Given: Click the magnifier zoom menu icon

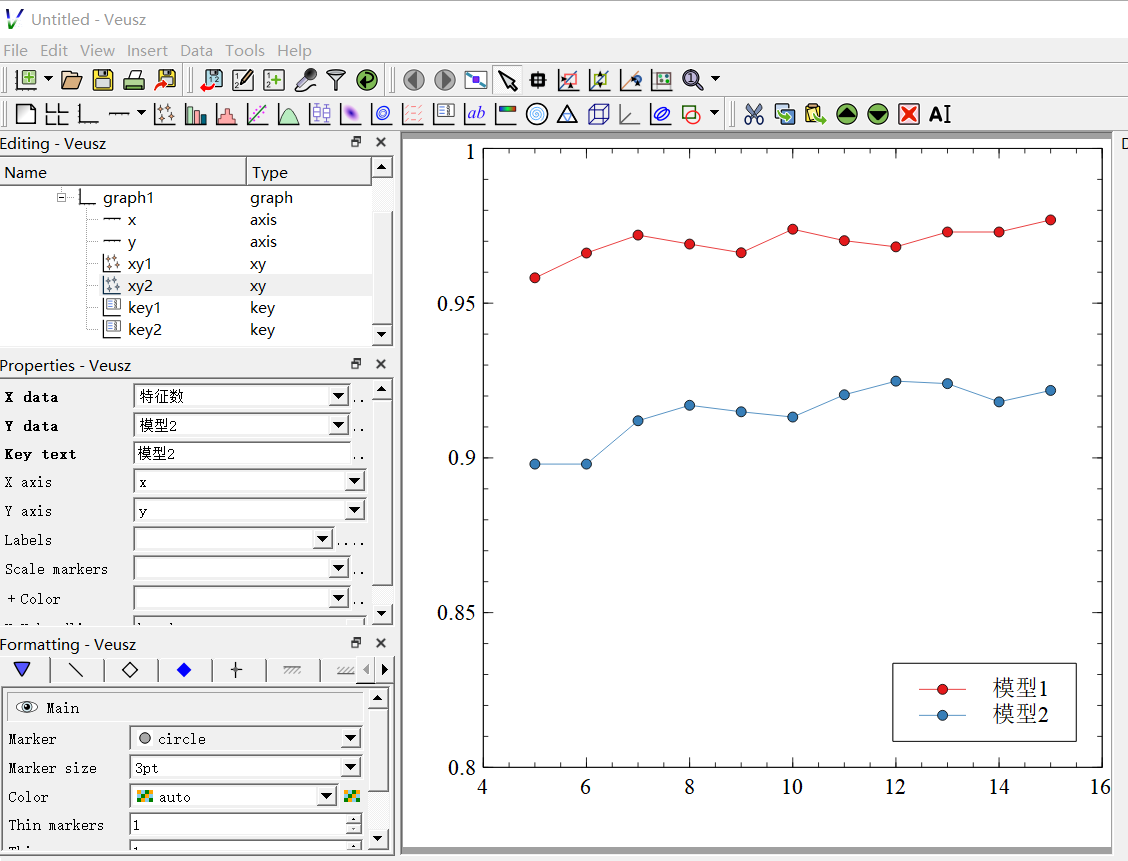Looking at the screenshot, I should pos(693,80).
